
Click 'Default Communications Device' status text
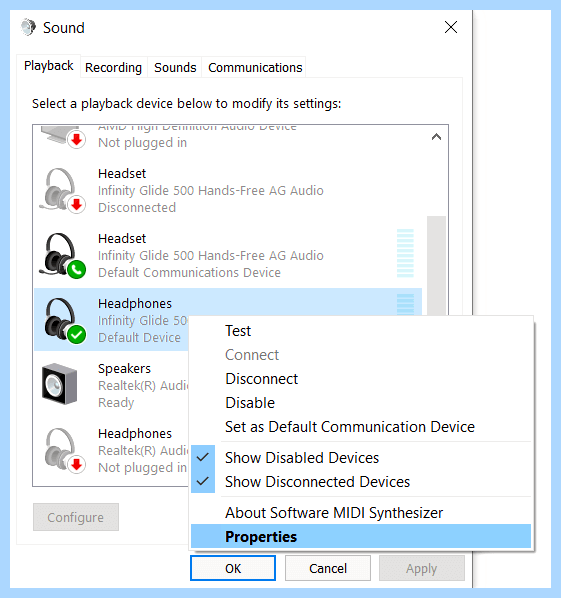189,272
